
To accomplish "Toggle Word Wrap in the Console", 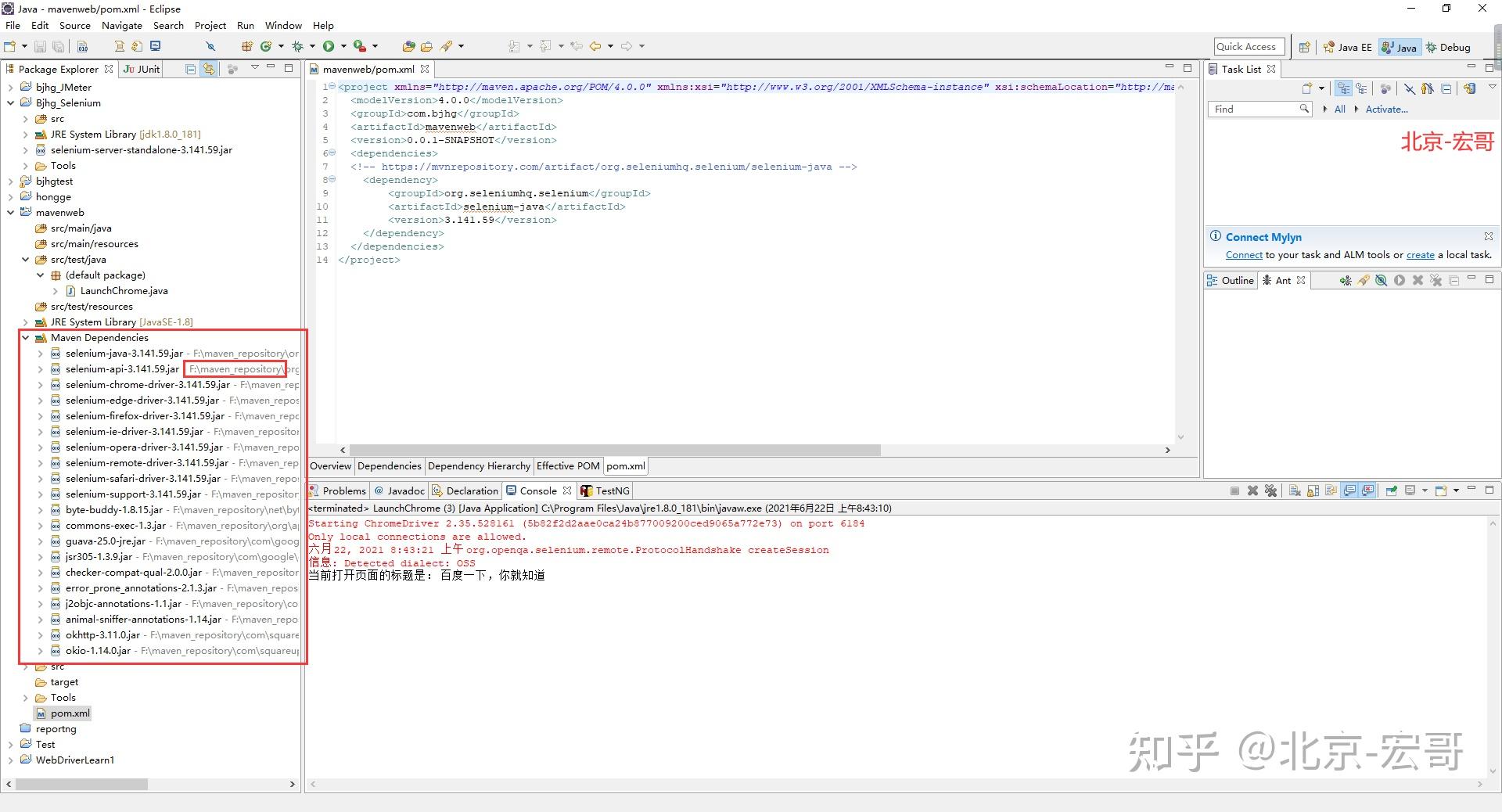I will (1331, 490).
